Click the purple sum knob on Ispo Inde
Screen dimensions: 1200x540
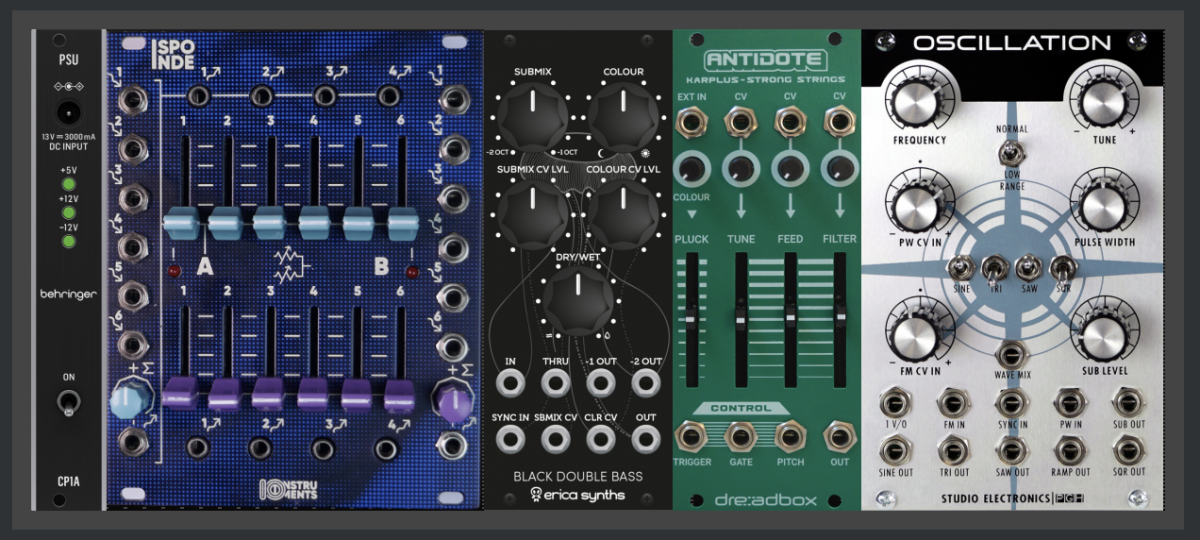(x=453, y=404)
